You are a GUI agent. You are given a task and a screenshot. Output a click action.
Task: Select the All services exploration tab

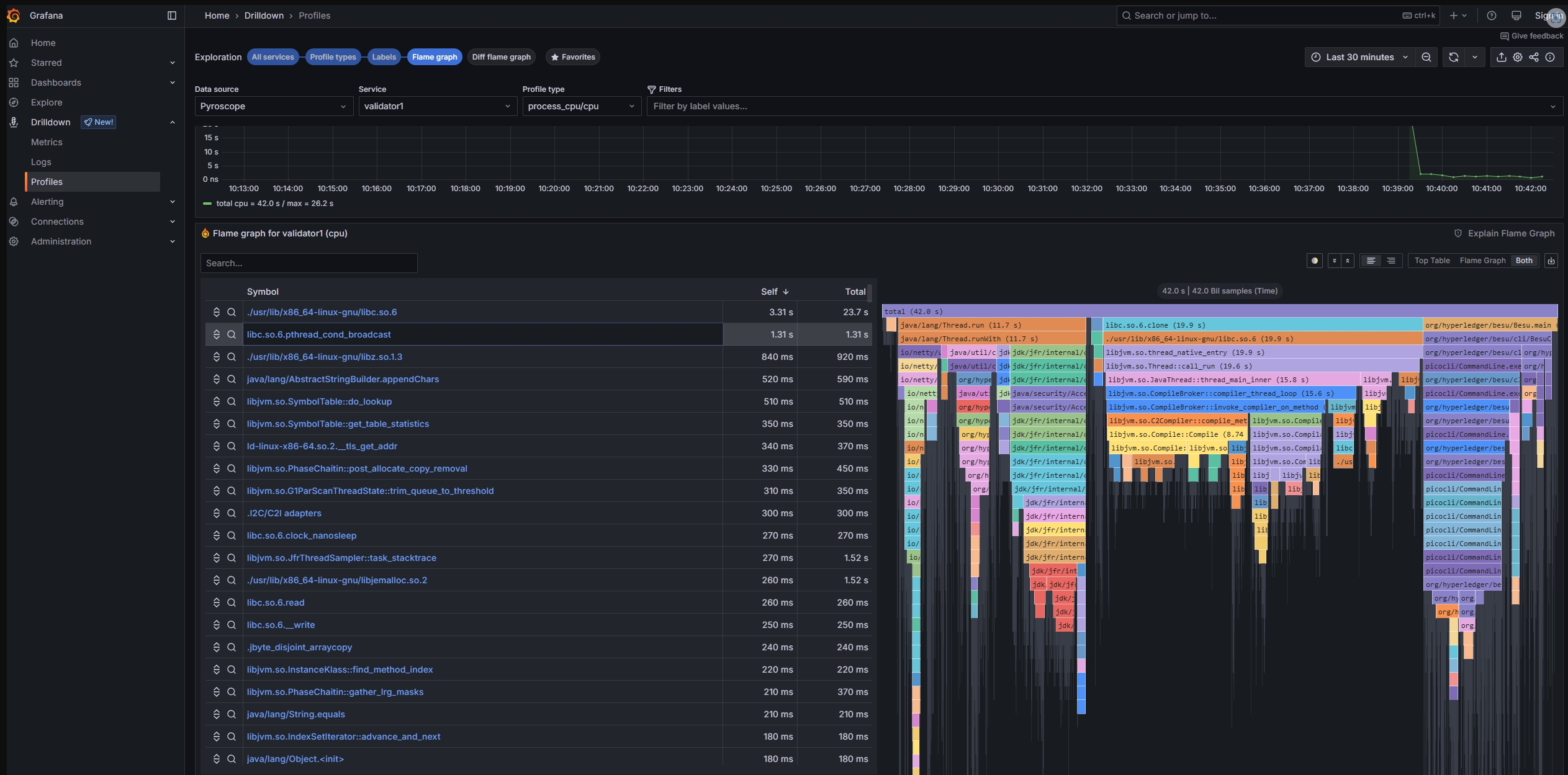click(x=273, y=57)
